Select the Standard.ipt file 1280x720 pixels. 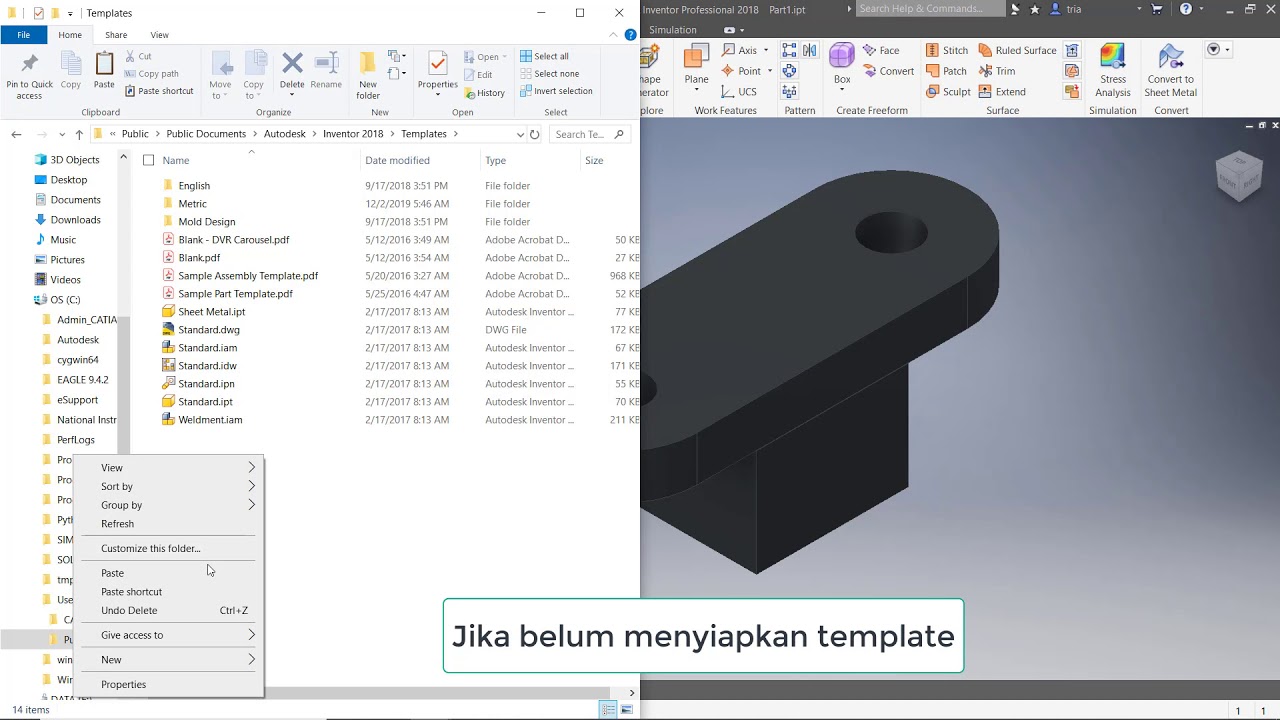(205, 402)
